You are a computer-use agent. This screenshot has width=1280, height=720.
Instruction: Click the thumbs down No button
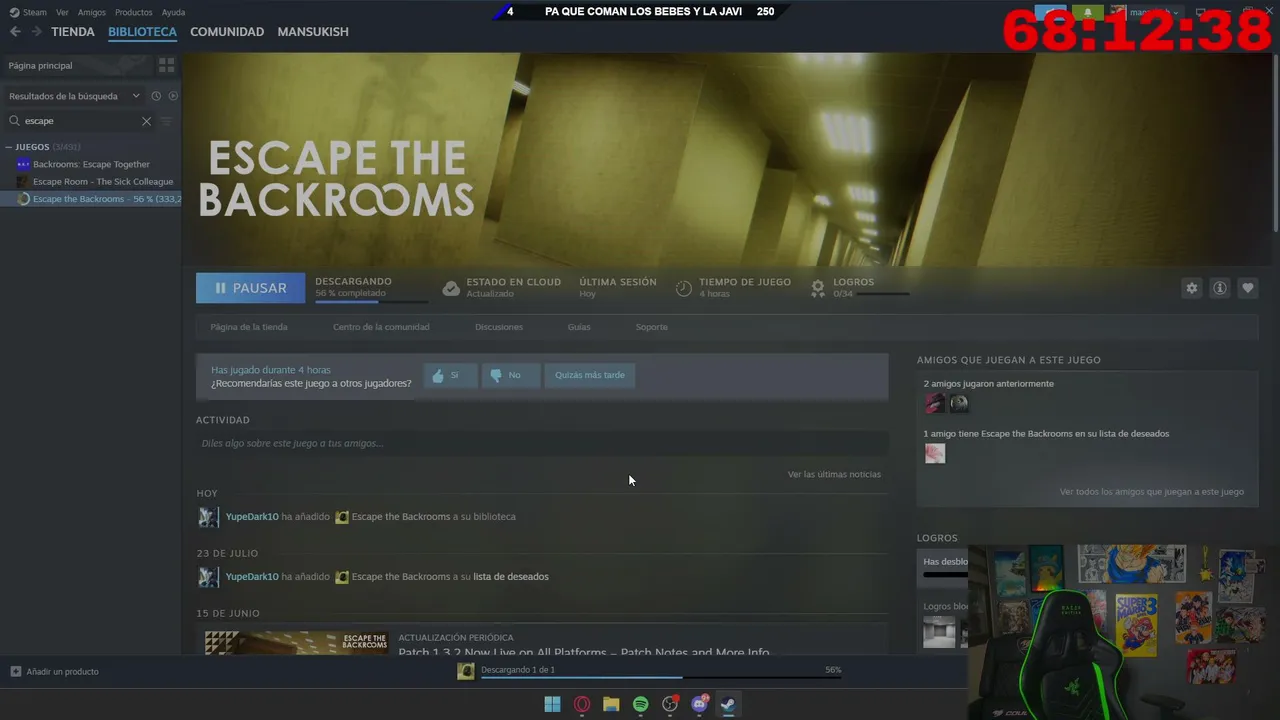pyautogui.click(x=510, y=375)
